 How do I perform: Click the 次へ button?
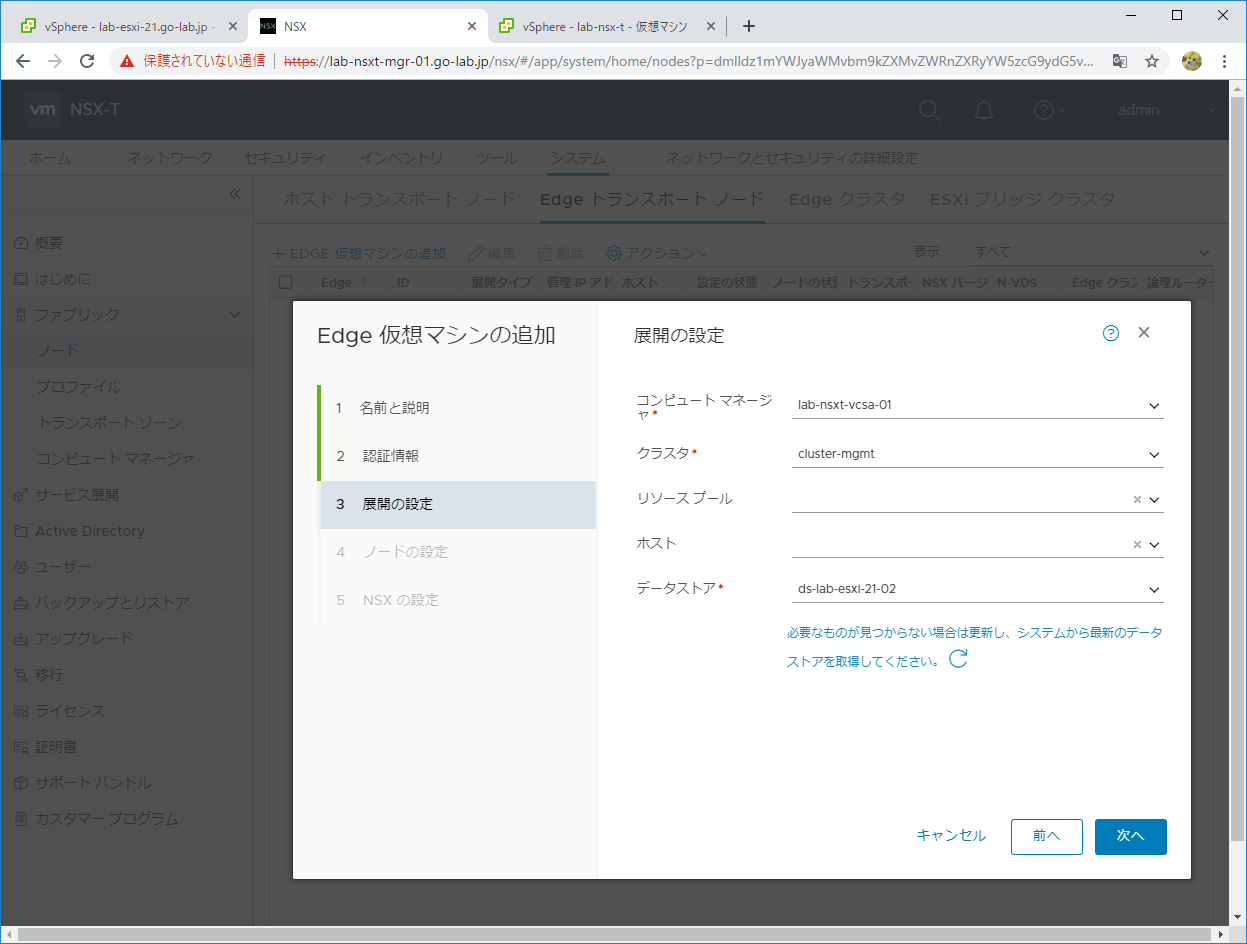tap(1130, 836)
